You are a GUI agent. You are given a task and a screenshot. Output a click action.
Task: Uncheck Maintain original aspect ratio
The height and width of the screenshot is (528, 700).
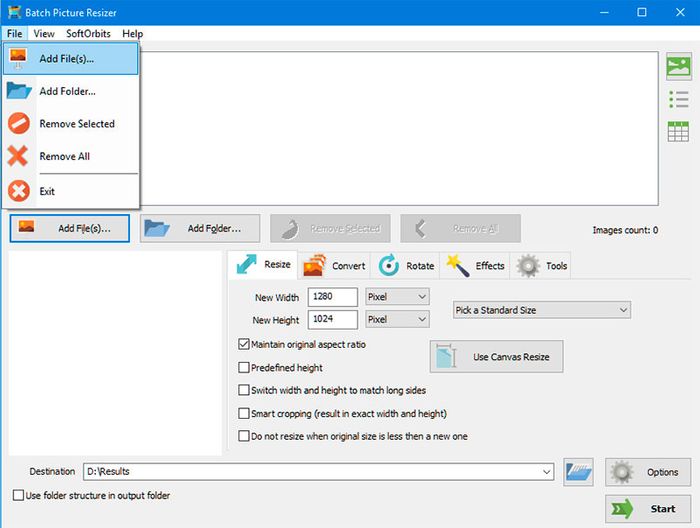(x=244, y=344)
